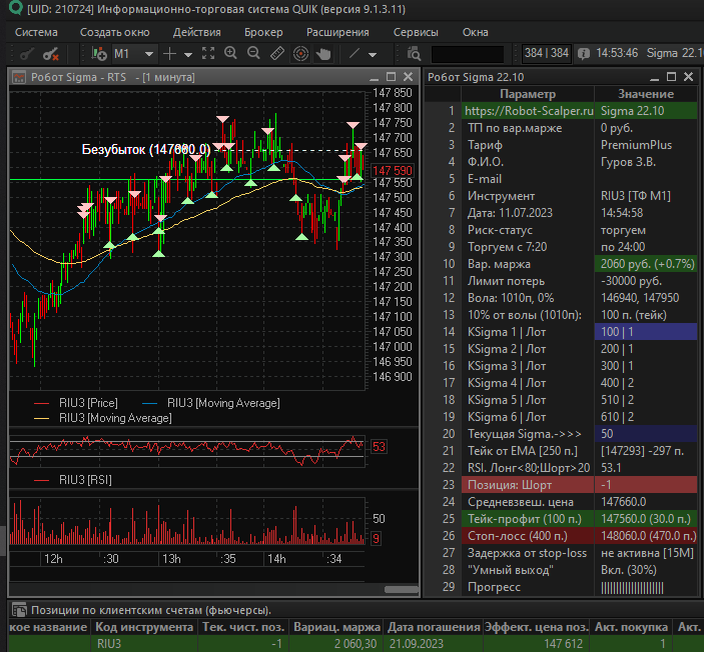
Task: Zoom out of the chart
Action: [254, 53]
